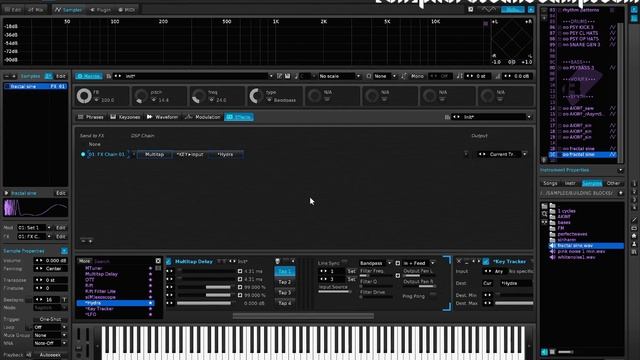Open the Sampler view tab

point(68,9)
